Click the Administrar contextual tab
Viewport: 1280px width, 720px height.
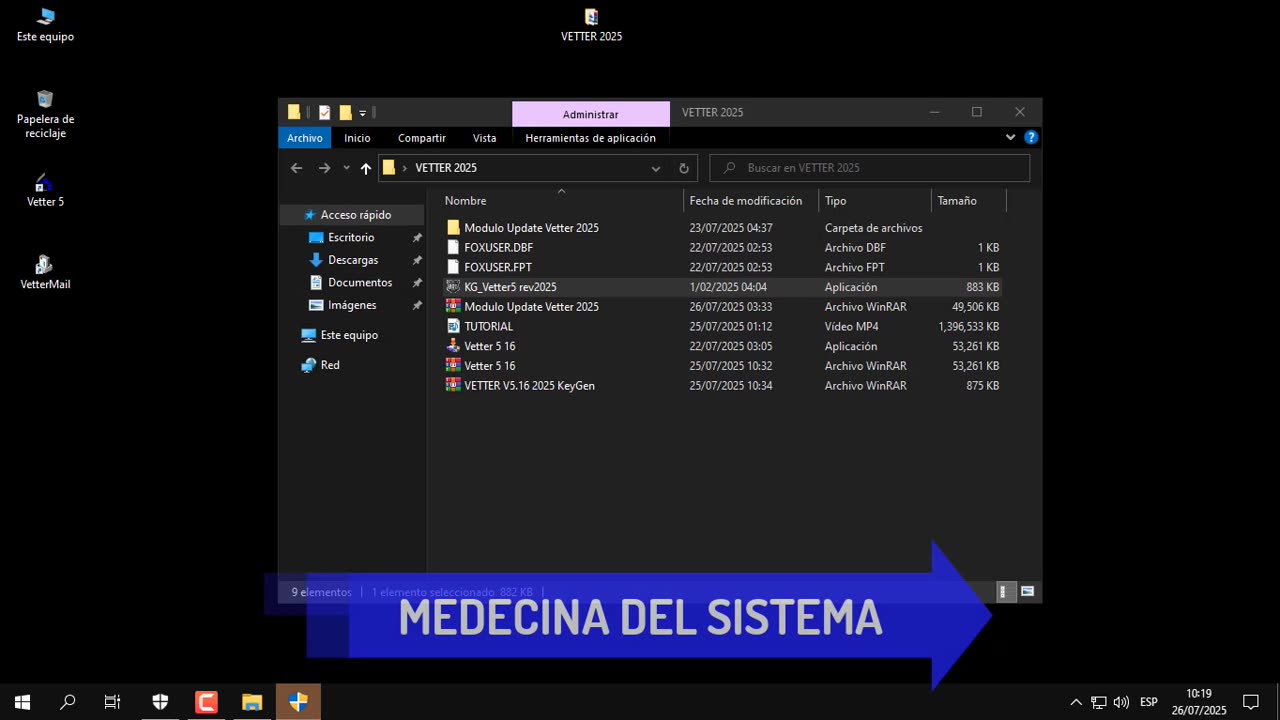(x=590, y=114)
